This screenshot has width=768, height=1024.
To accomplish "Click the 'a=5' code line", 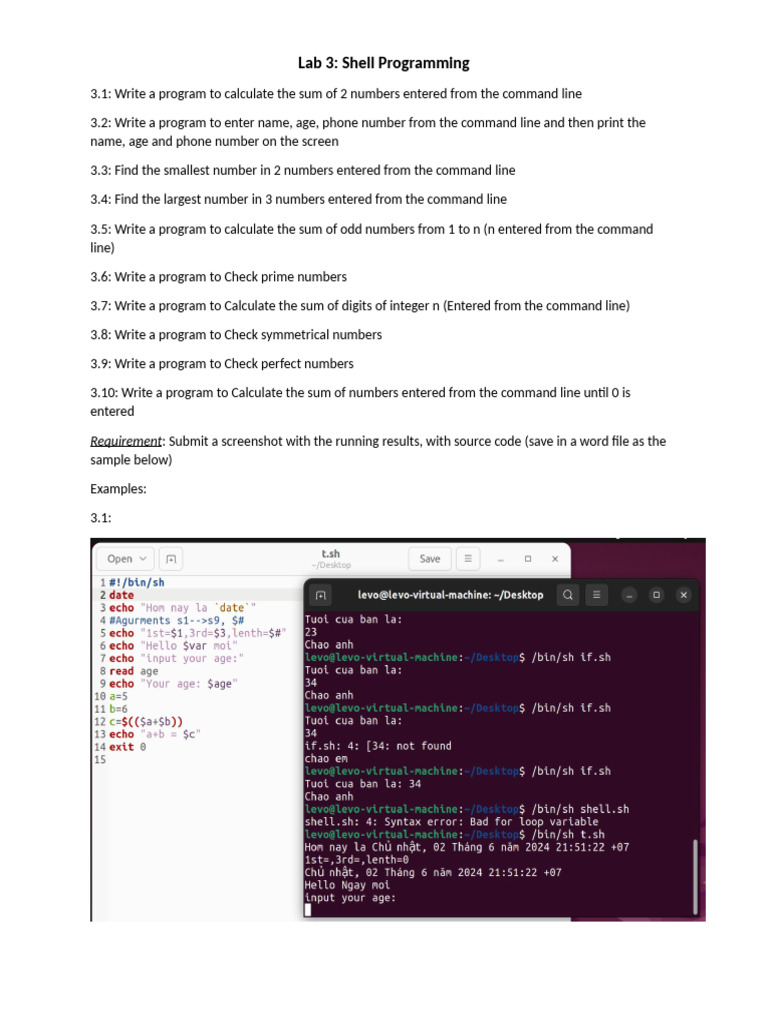I will coord(118,697).
